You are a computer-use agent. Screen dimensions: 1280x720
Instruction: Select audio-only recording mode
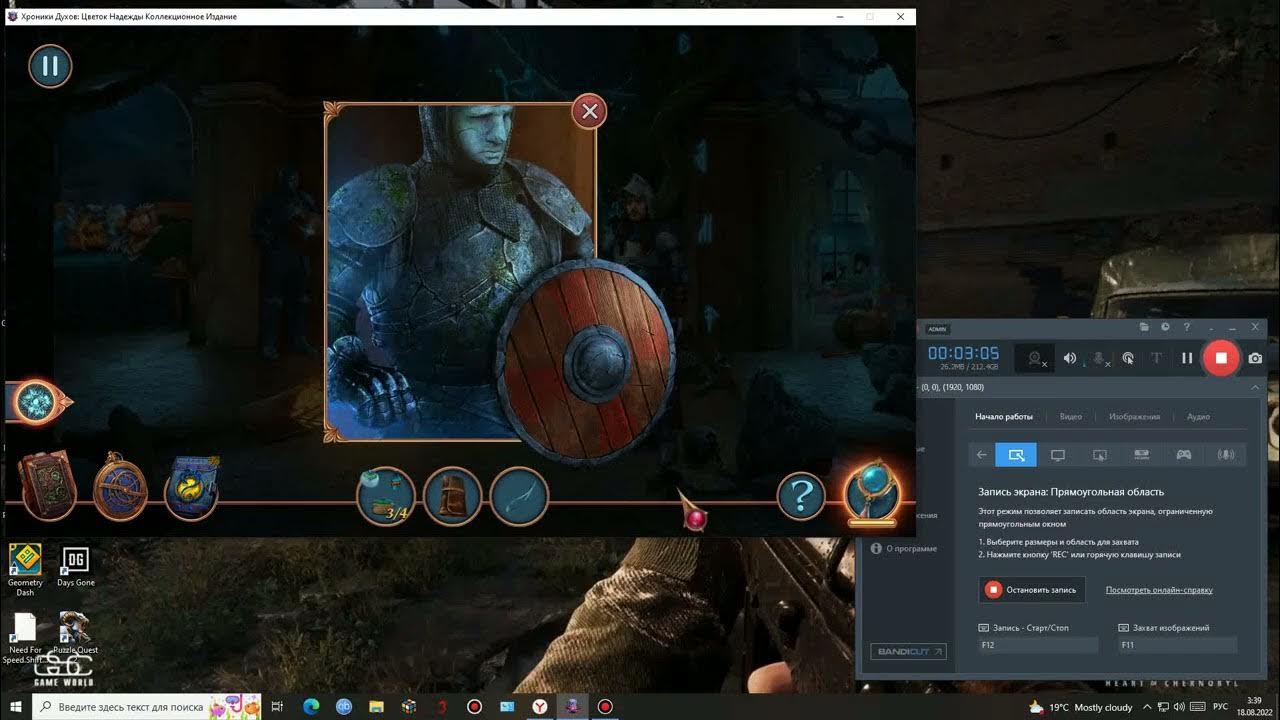(x=1225, y=455)
